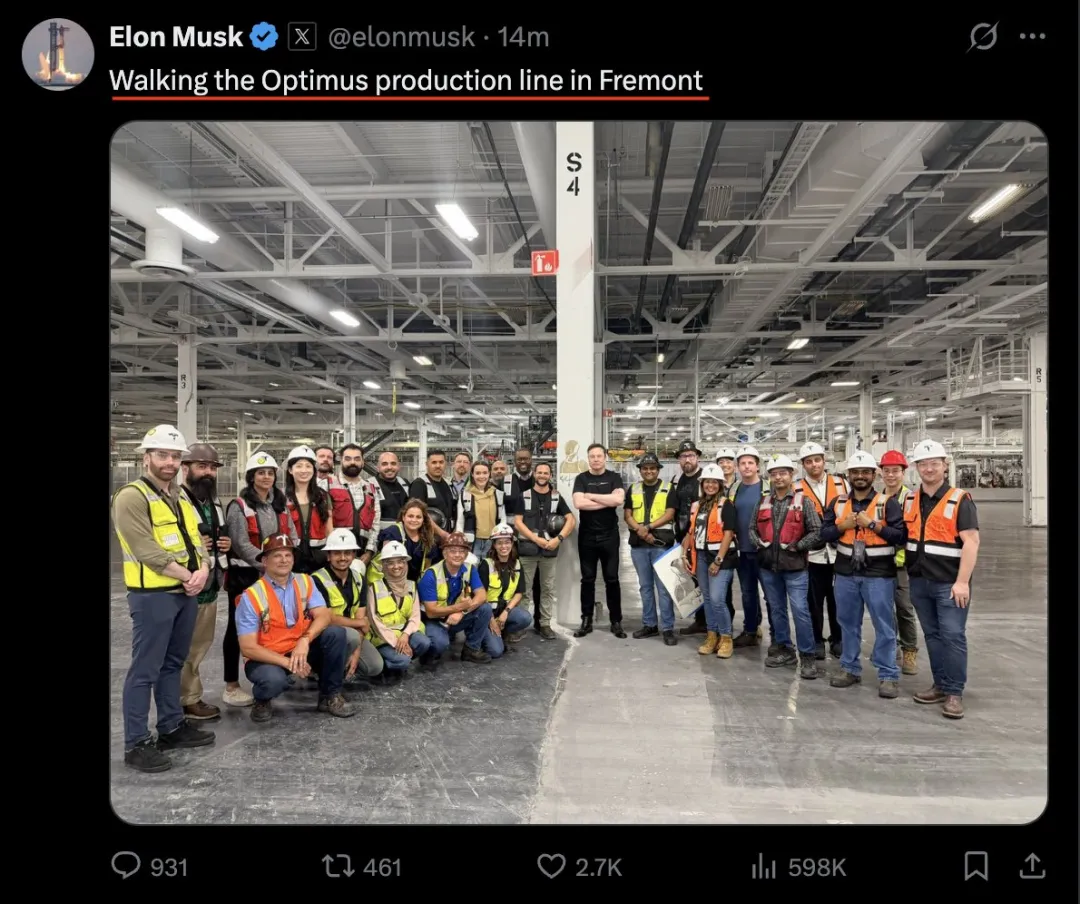
Task: Open the @elonmusk handle link
Action: (x=402, y=37)
